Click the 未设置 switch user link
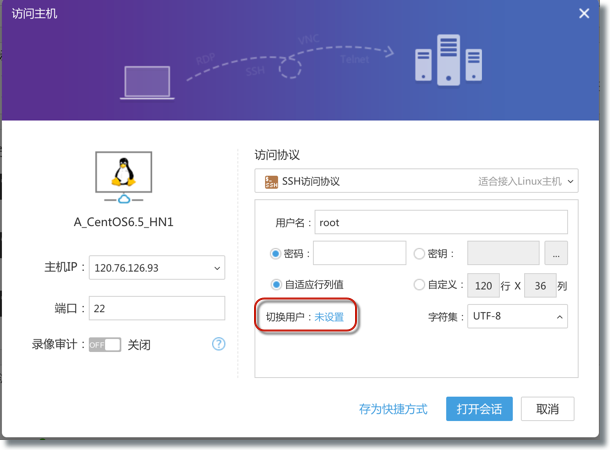 tap(329, 317)
